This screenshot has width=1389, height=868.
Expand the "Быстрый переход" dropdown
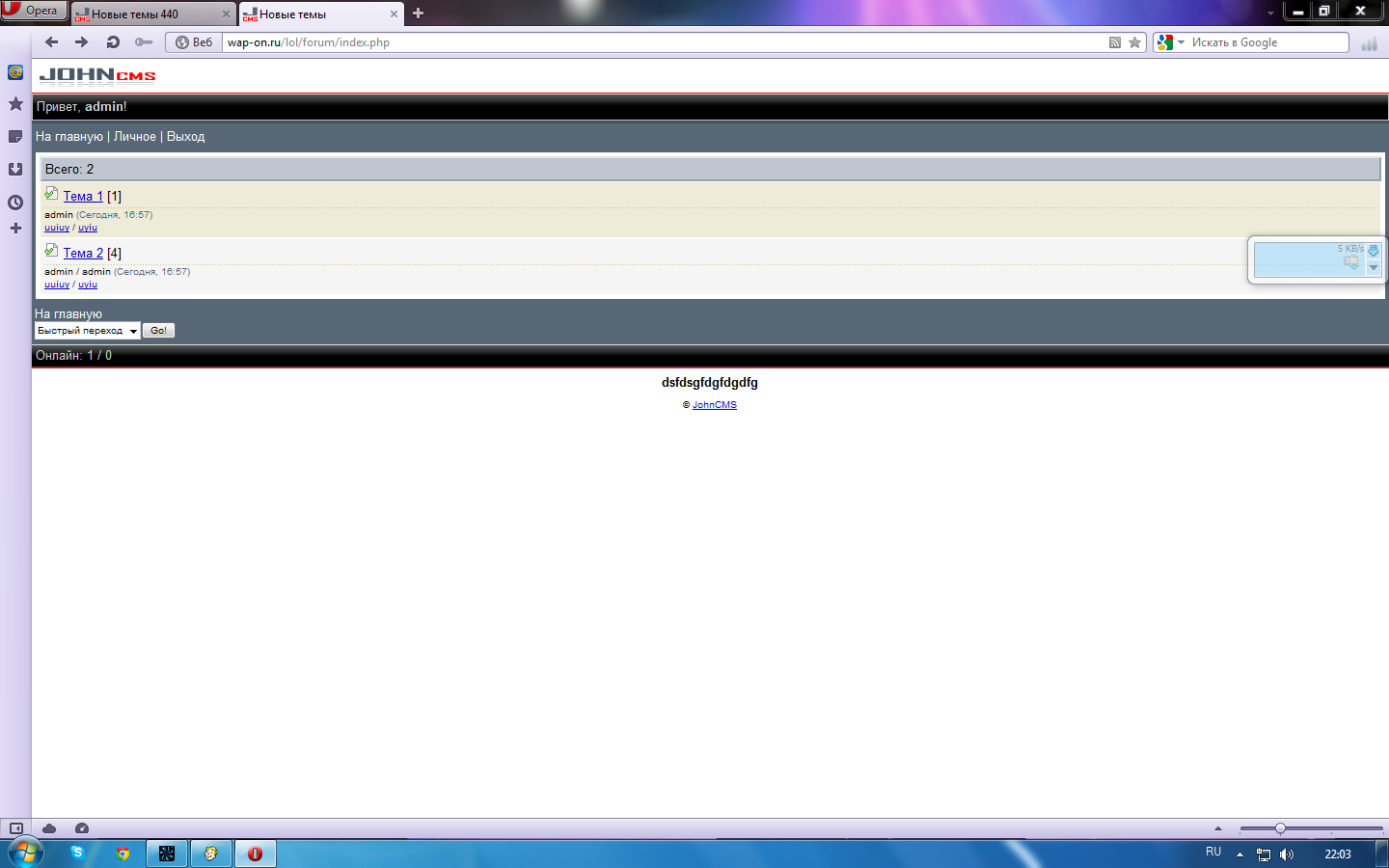tap(88, 331)
